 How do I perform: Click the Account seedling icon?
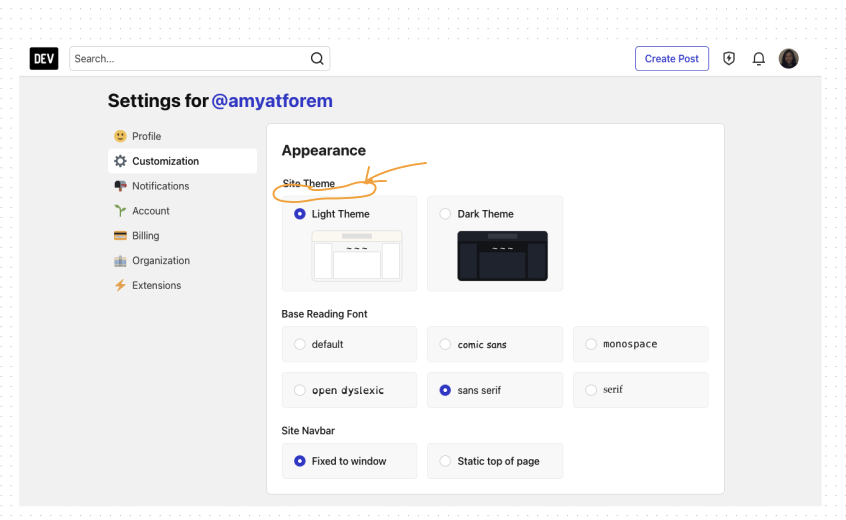click(x=120, y=210)
